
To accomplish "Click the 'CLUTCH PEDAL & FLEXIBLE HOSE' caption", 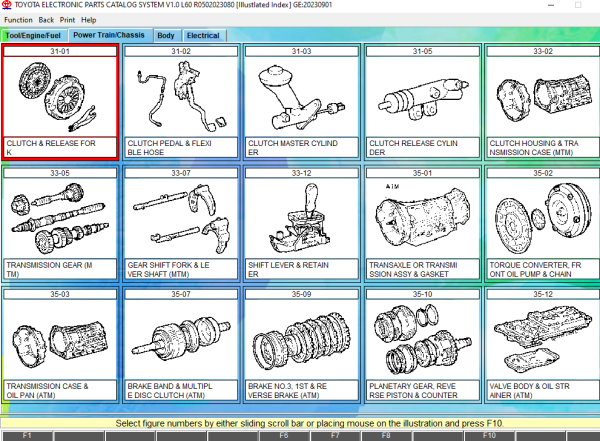I will (x=181, y=147).
